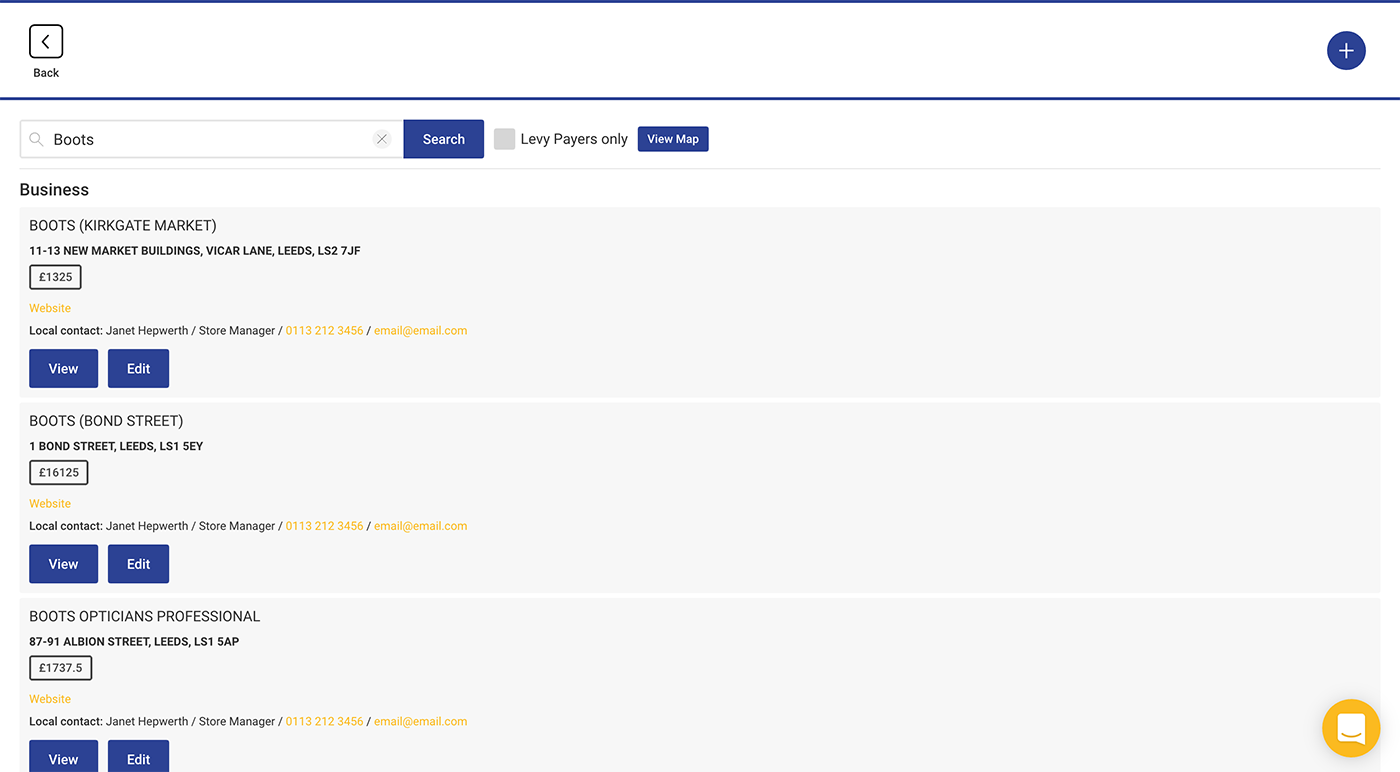The height and width of the screenshot is (772, 1400).
Task: Edit the Boots (Kirkgate Market) record
Action: [138, 368]
